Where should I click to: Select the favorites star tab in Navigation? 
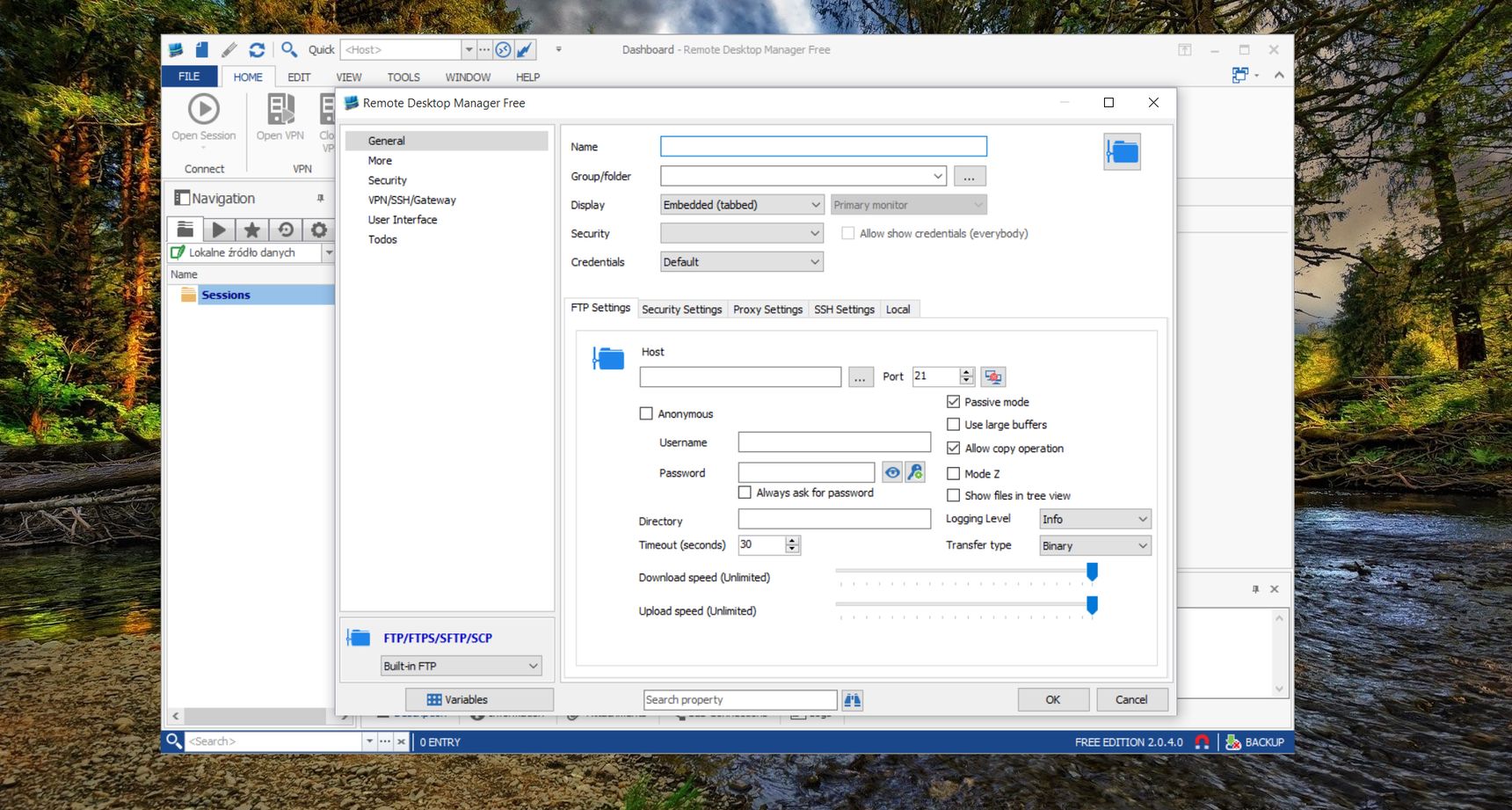pos(252,230)
